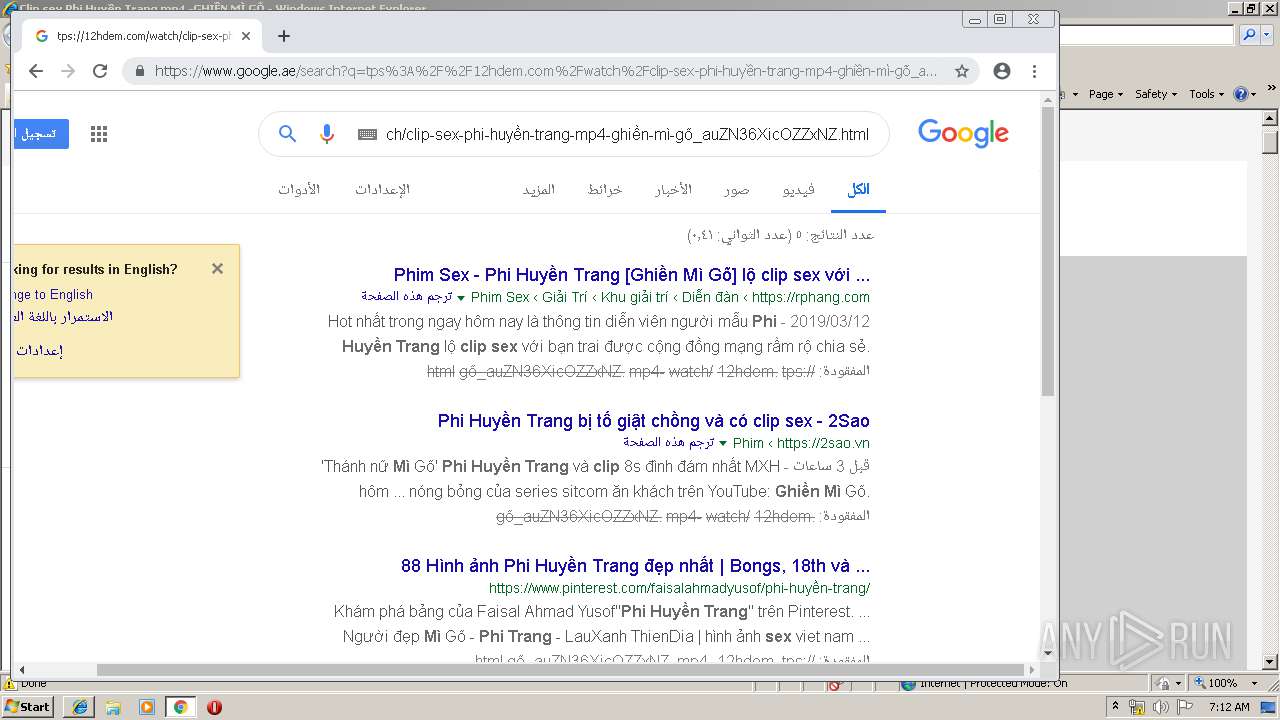Open the '88 Hình ảnh Phi Huyền Trang' result
Image resolution: width=1280 pixels, height=720 pixels.
click(635, 566)
